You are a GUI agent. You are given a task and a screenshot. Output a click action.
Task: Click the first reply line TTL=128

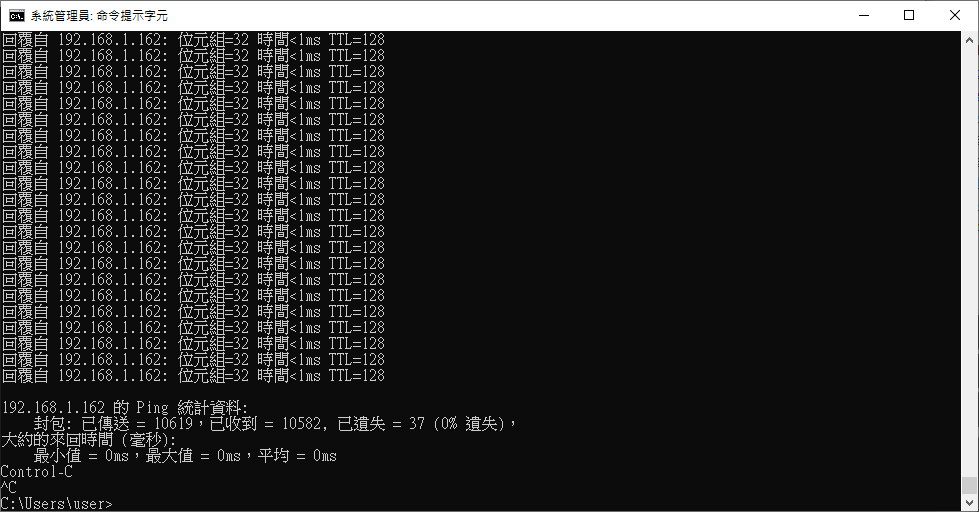tap(357, 39)
